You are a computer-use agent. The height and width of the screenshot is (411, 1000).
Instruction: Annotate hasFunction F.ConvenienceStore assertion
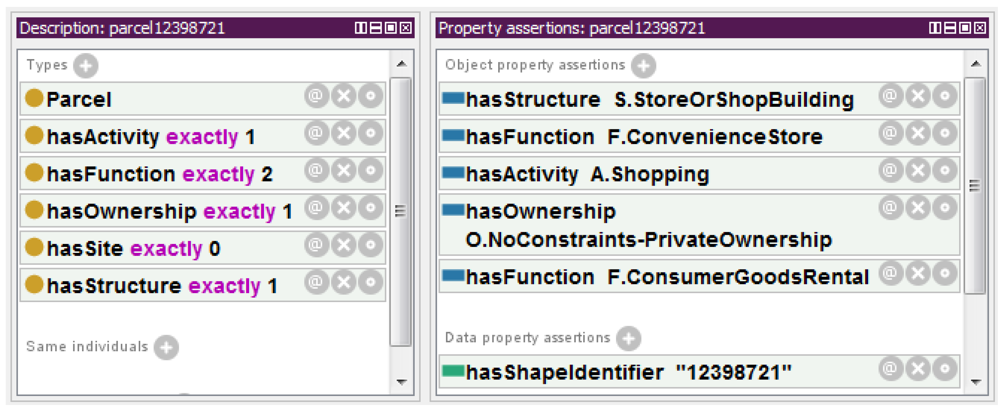click(x=891, y=133)
